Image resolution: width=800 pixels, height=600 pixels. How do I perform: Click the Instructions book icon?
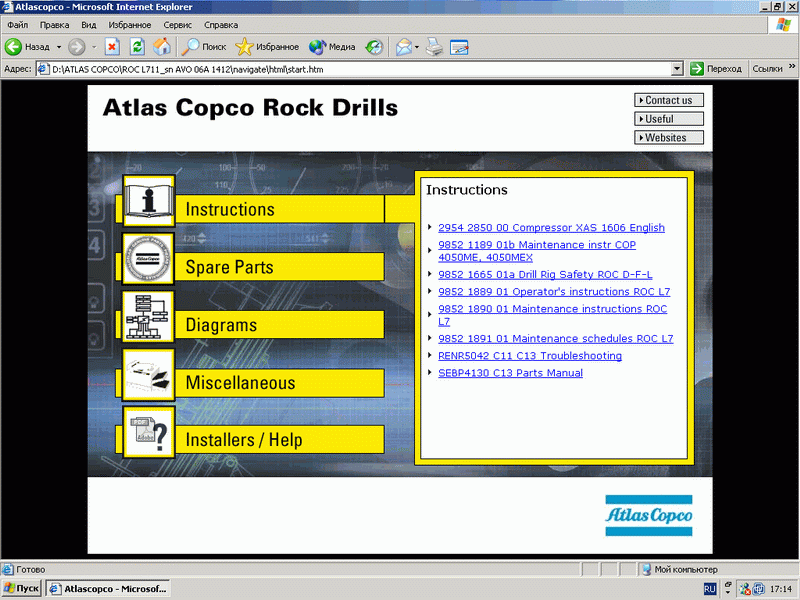click(148, 201)
